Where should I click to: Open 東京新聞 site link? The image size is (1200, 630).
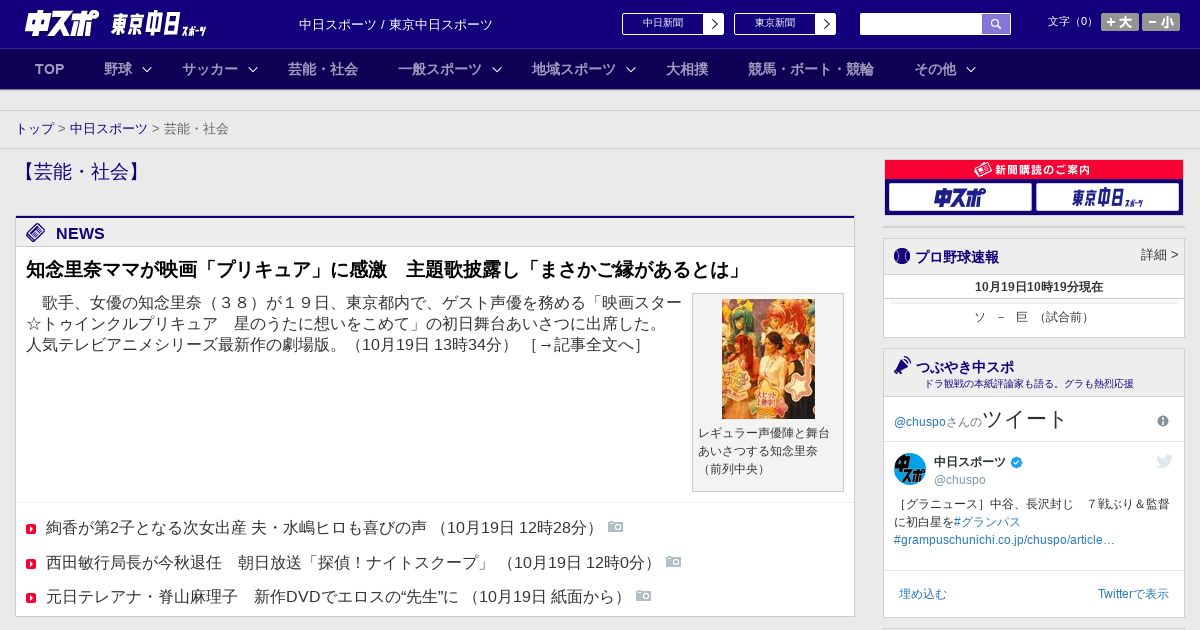[775, 24]
